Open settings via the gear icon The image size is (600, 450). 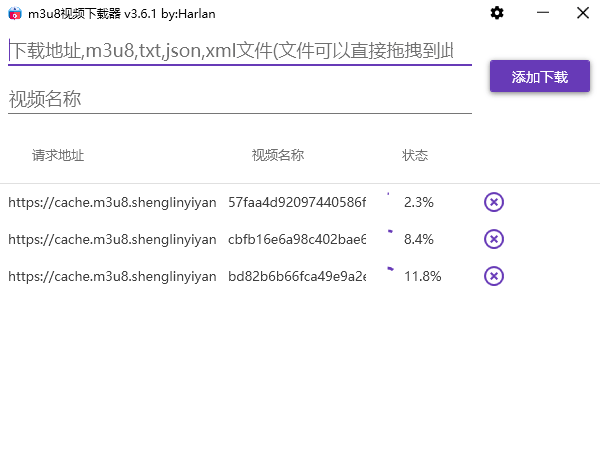(497, 13)
